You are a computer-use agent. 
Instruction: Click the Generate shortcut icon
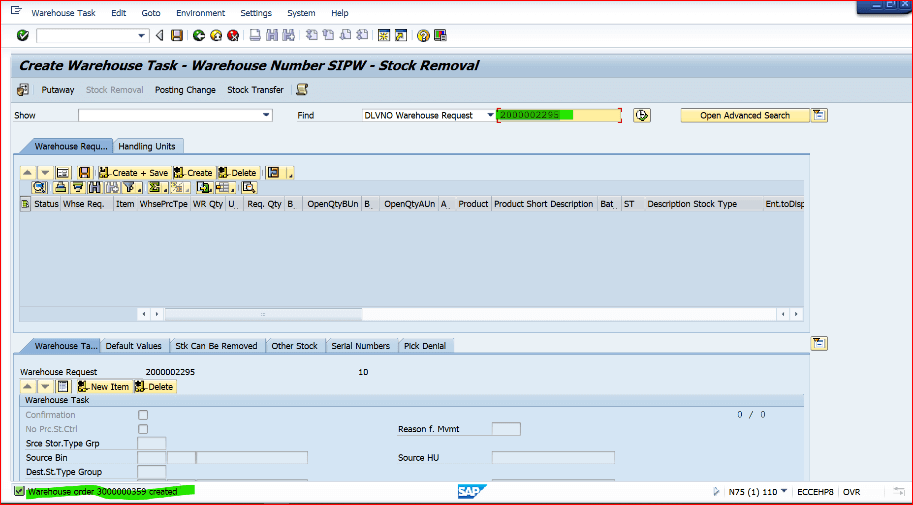pos(401,36)
